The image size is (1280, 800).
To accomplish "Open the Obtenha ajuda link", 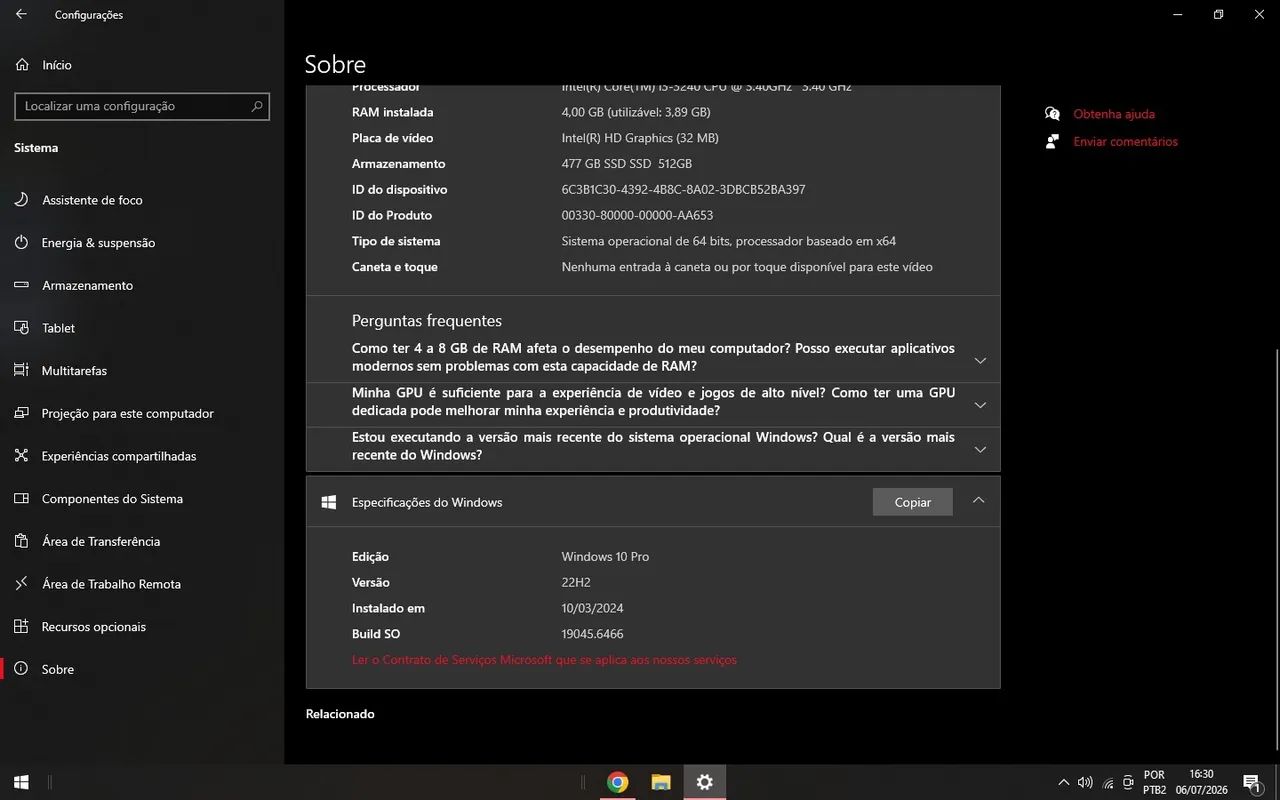I will [x=1114, y=114].
